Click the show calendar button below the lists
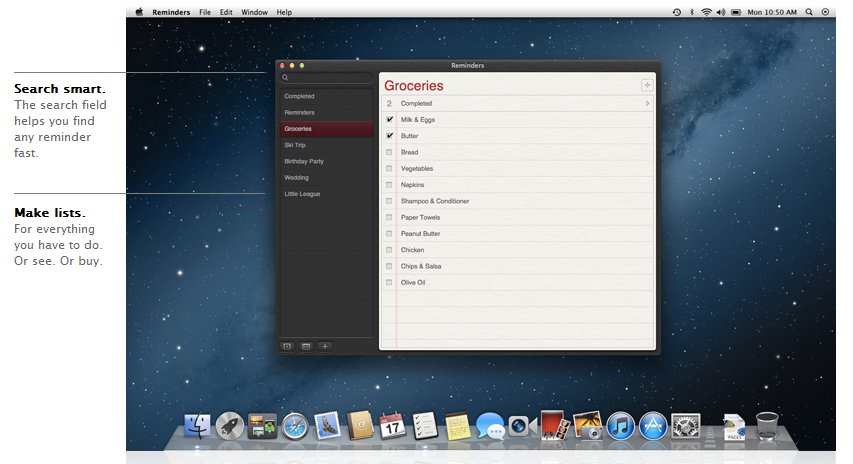853x464 pixels. click(306, 347)
